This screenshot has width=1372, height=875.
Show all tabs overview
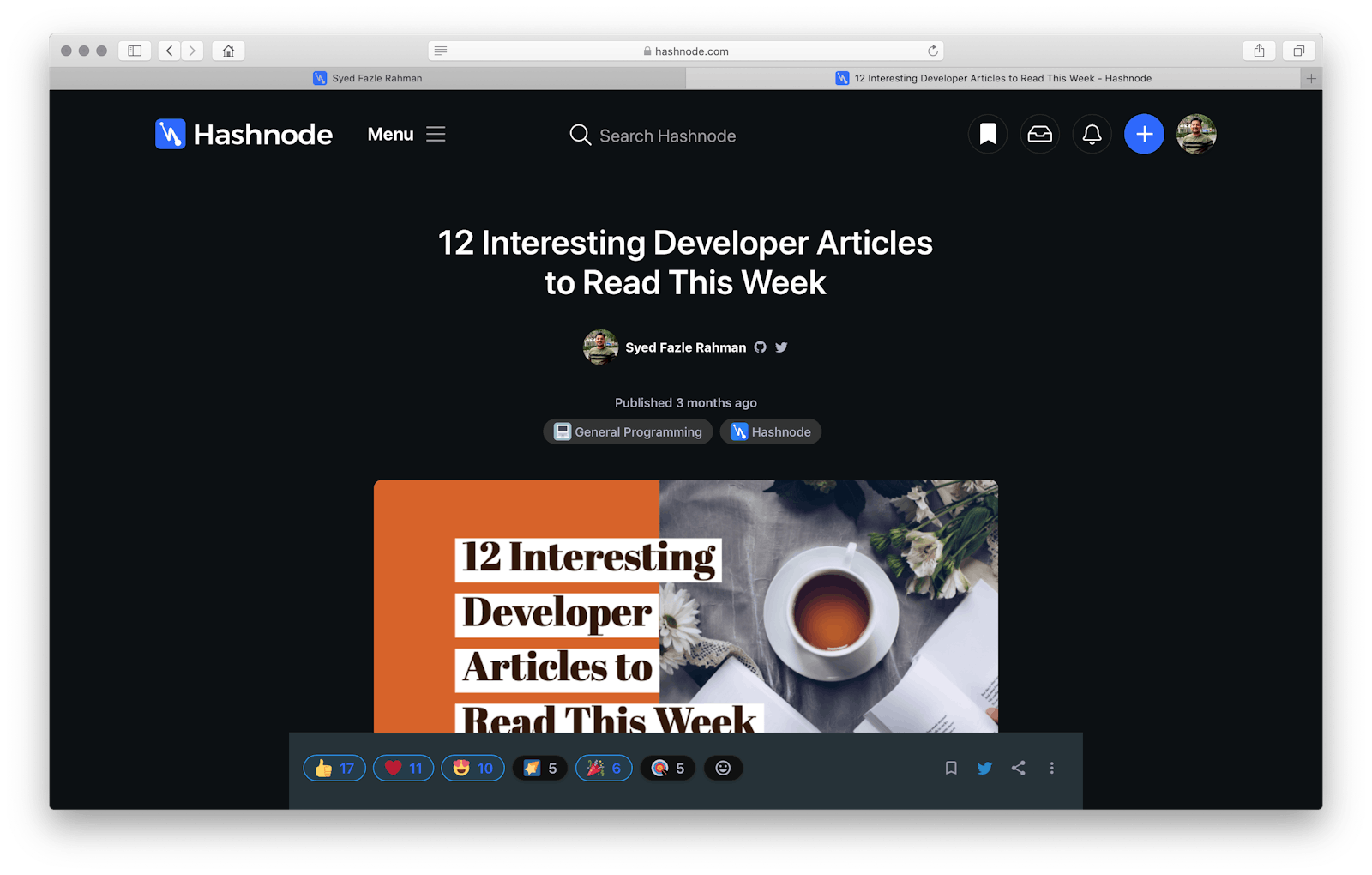click(x=1299, y=51)
